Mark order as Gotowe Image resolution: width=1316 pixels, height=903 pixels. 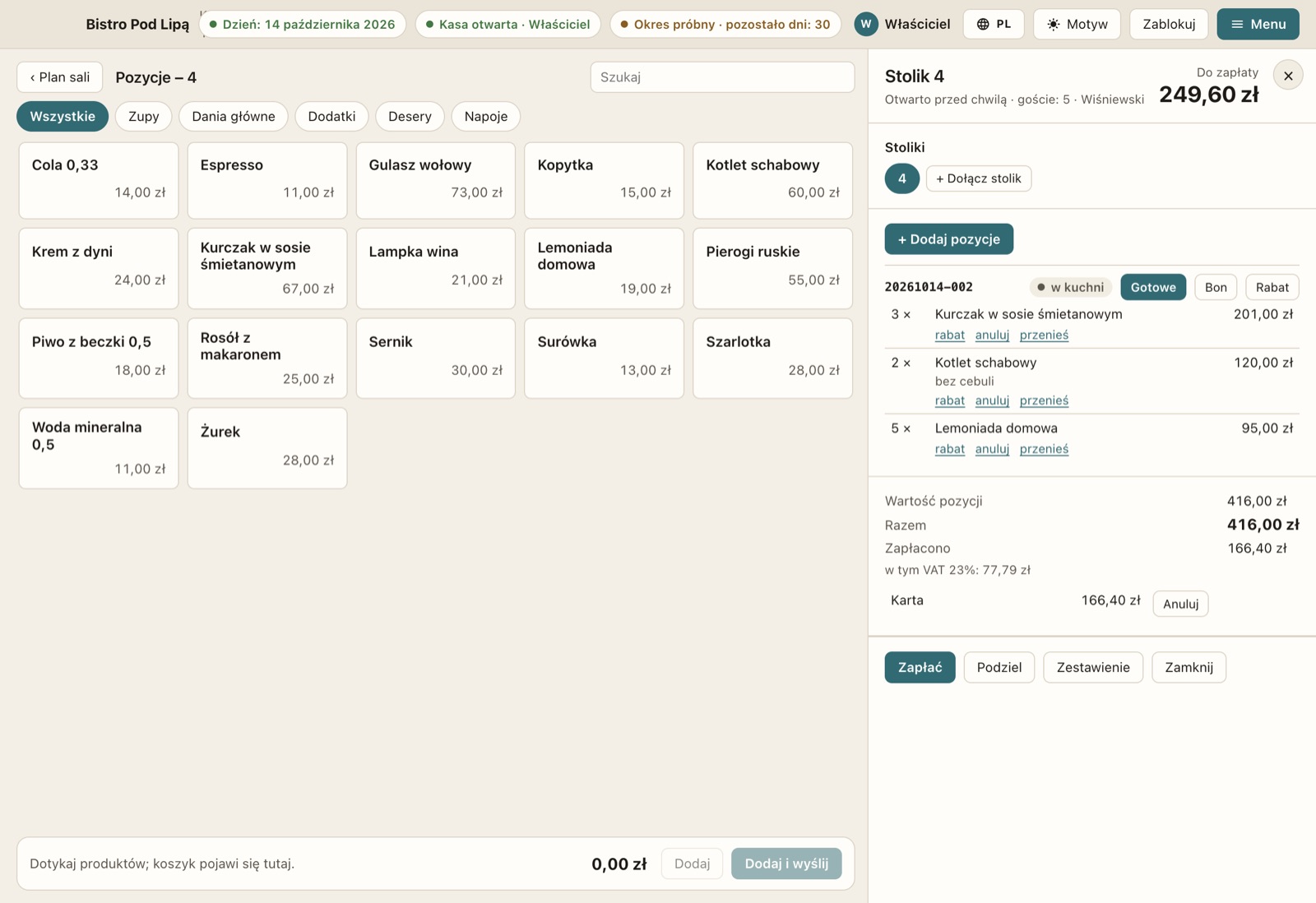(x=1153, y=287)
